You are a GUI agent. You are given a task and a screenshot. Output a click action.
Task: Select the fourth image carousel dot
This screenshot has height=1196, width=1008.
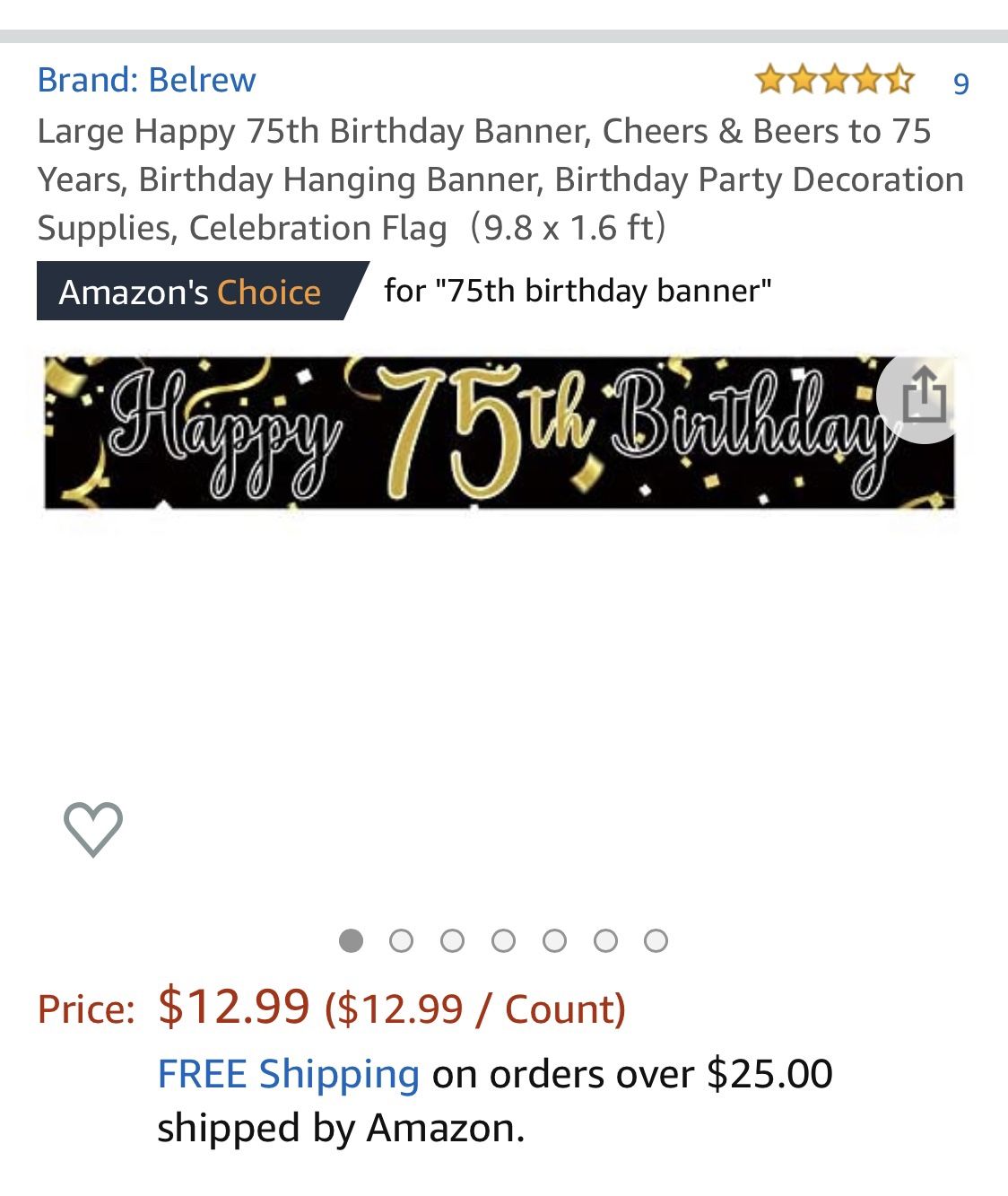click(x=504, y=940)
